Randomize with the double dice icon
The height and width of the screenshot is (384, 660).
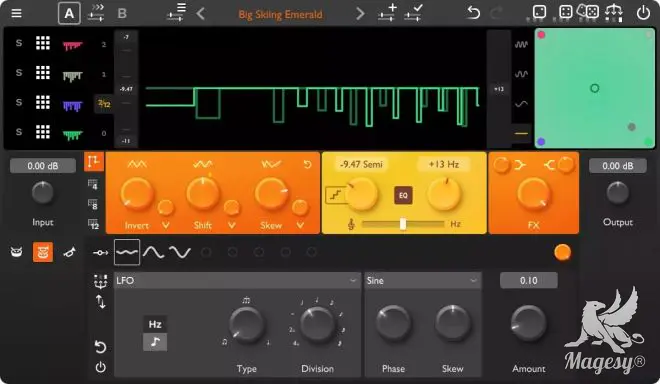point(588,11)
